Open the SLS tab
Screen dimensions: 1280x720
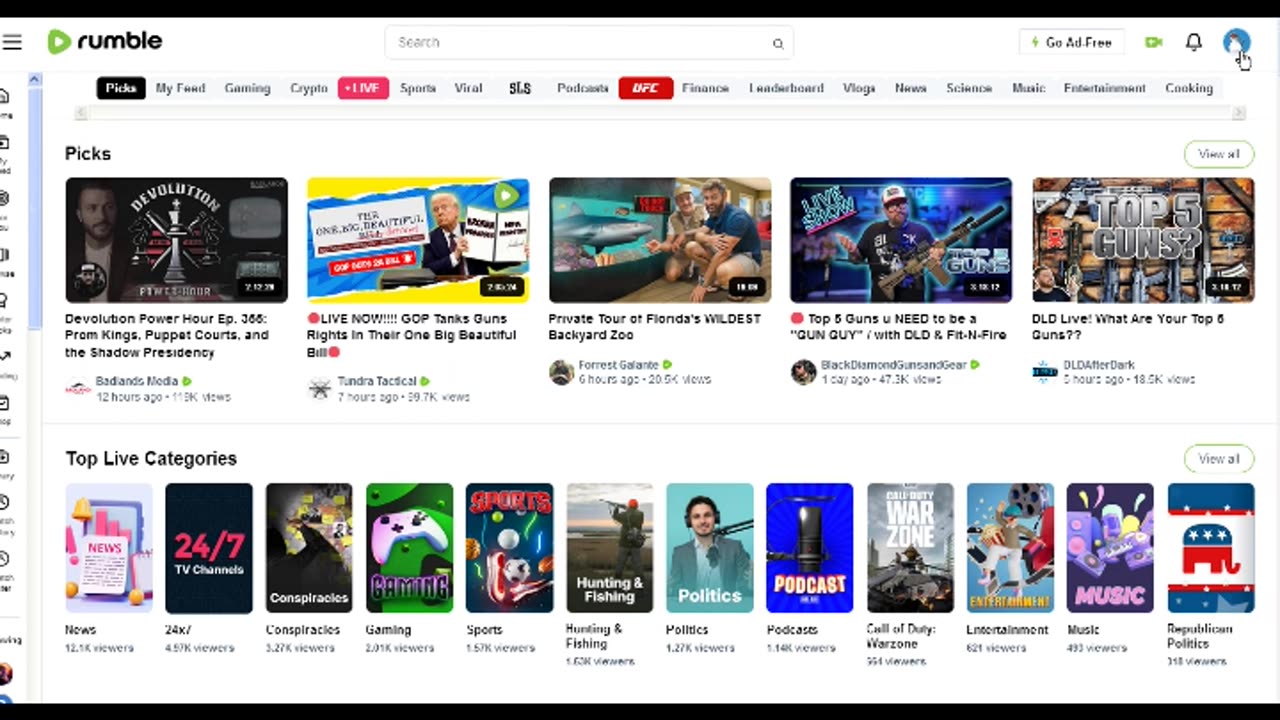[520, 88]
